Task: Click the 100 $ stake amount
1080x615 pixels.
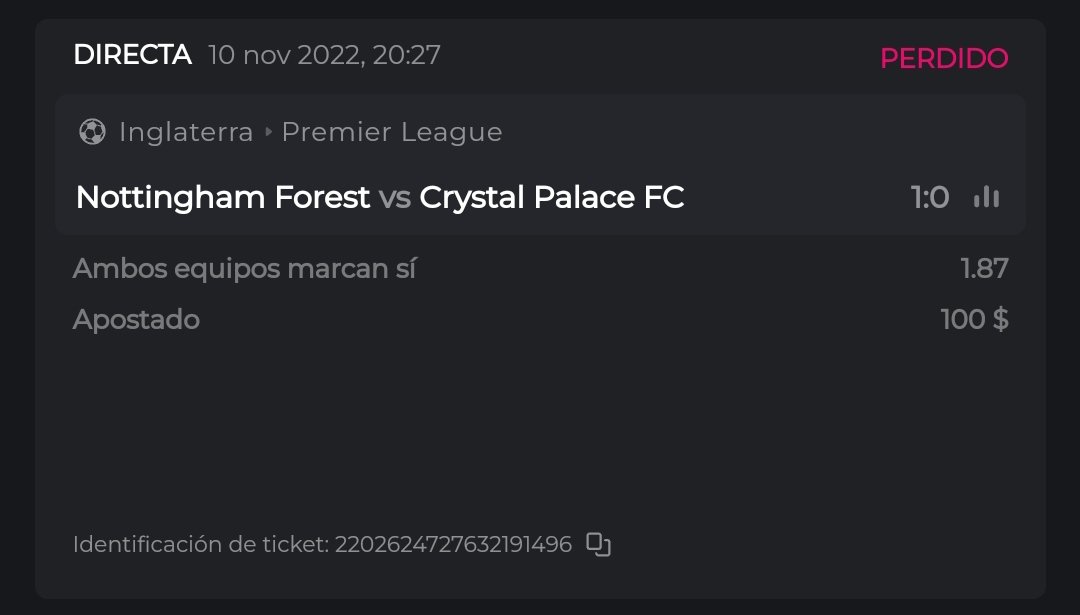Action: (x=974, y=320)
